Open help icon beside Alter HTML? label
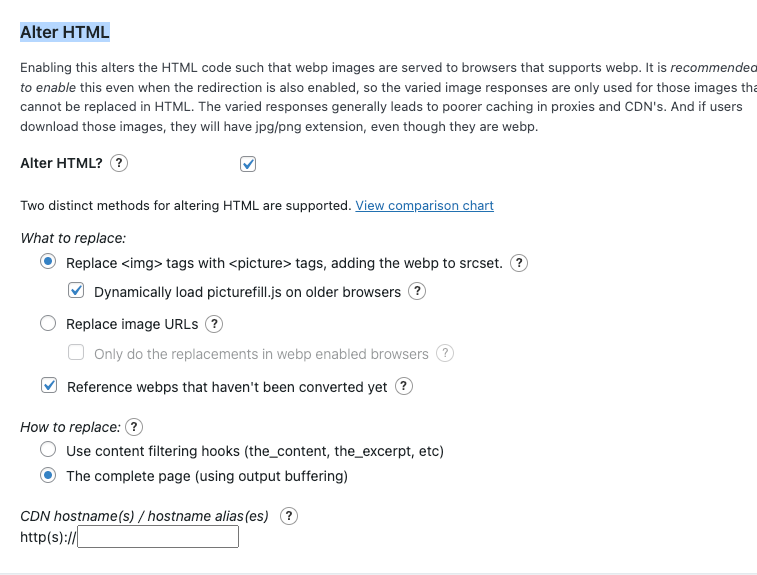Image resolution: width=757 pixels, height=575 pixels. (119, 163)
